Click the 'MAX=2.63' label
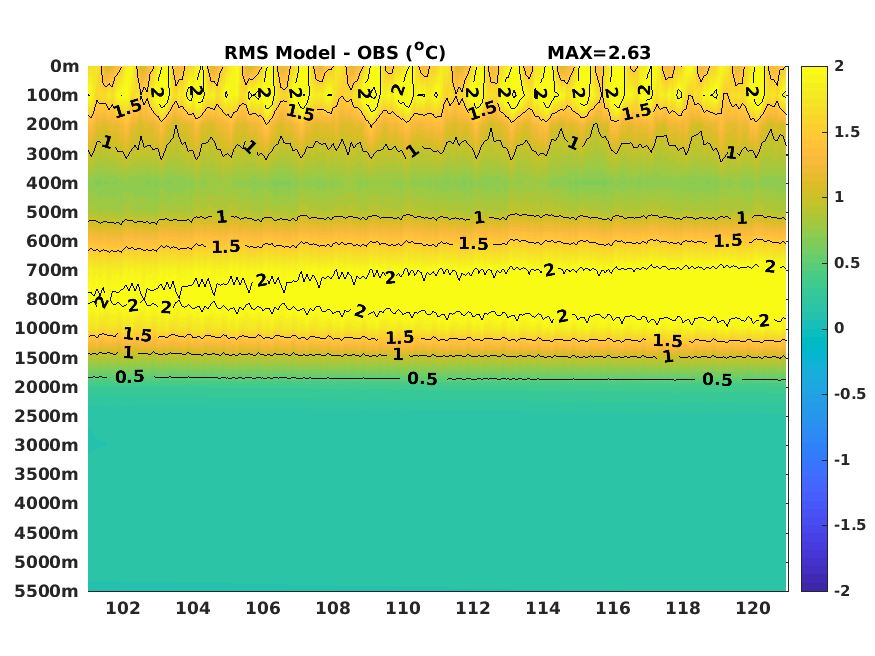The width and height of the screenshot is (875, 656). click(599, 52)
